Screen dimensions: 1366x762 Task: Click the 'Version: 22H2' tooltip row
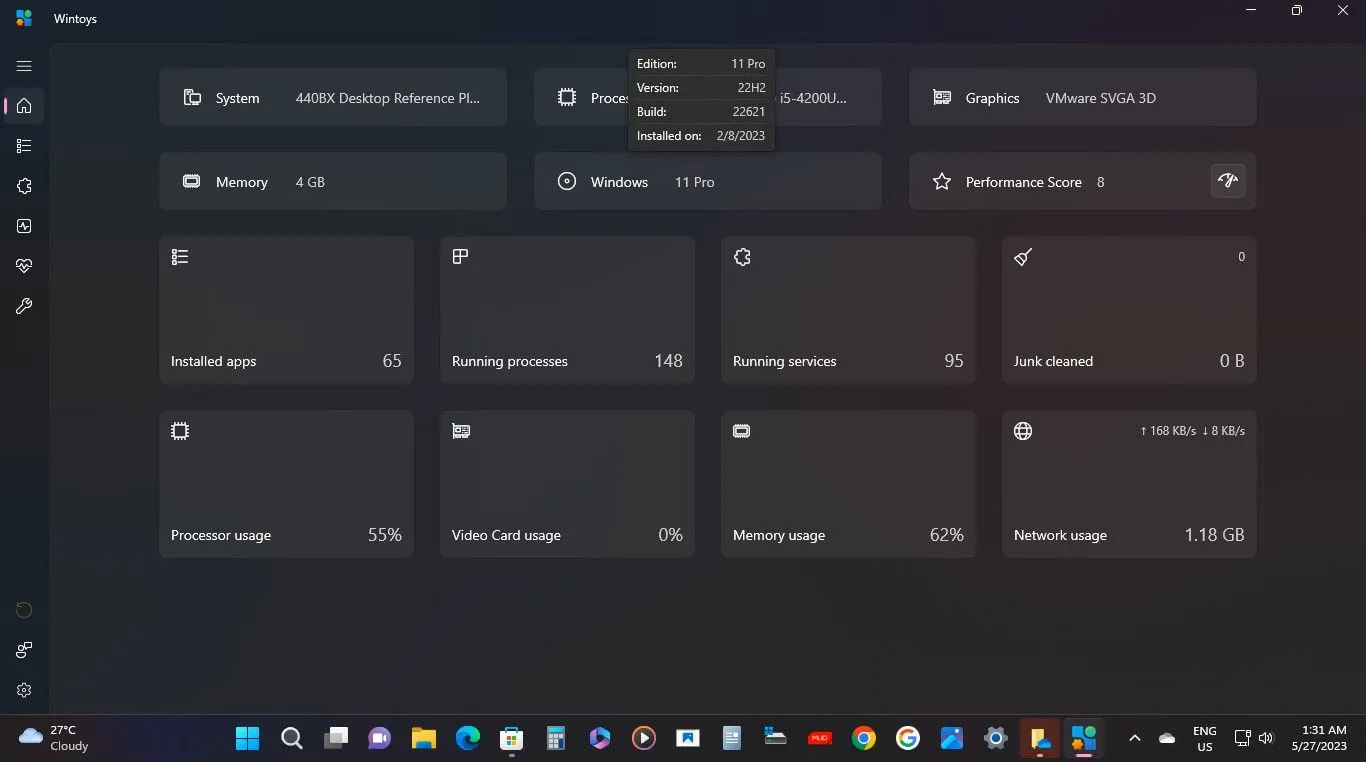(701, 88)
